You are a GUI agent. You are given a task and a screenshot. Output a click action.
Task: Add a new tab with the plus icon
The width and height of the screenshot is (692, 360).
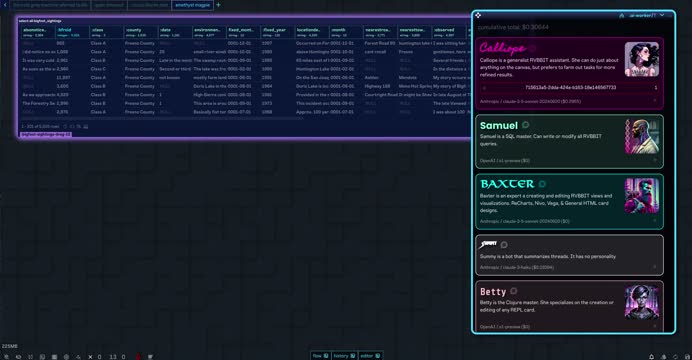[218, 5]
